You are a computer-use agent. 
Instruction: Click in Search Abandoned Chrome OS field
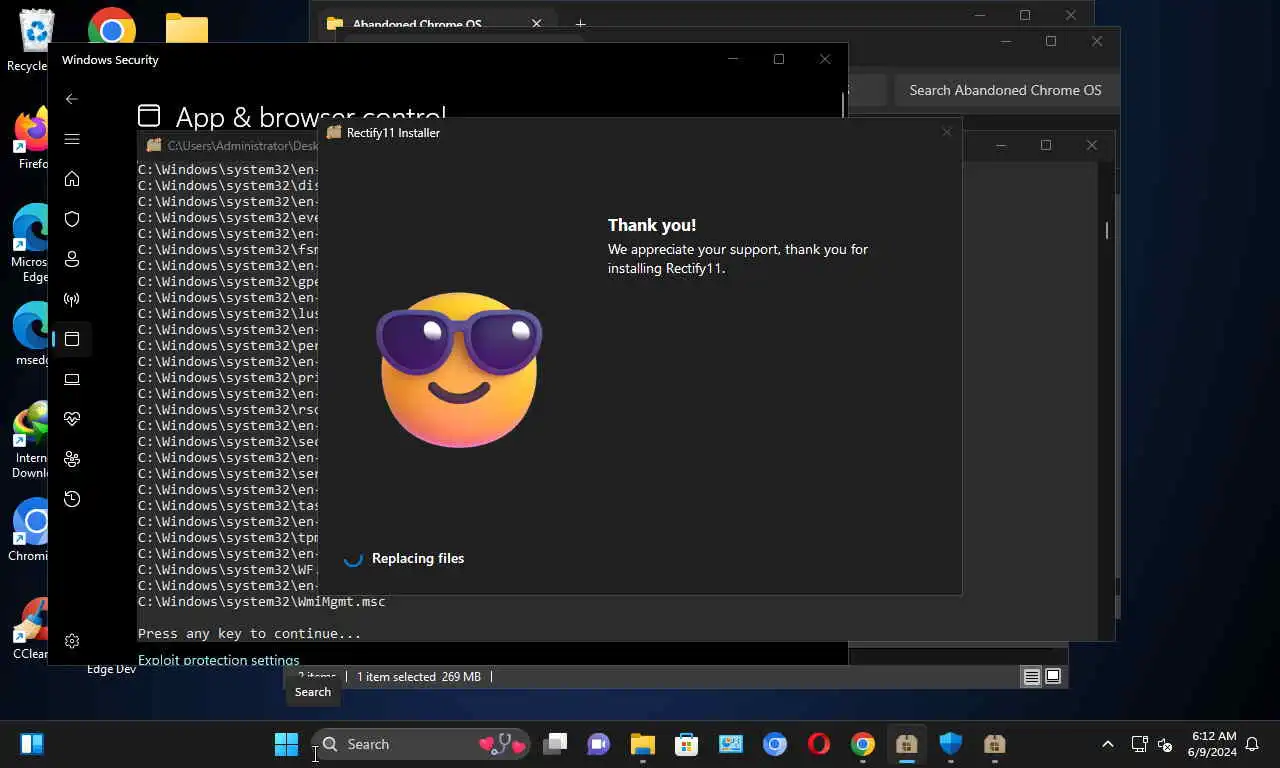tap(1005, 90)
